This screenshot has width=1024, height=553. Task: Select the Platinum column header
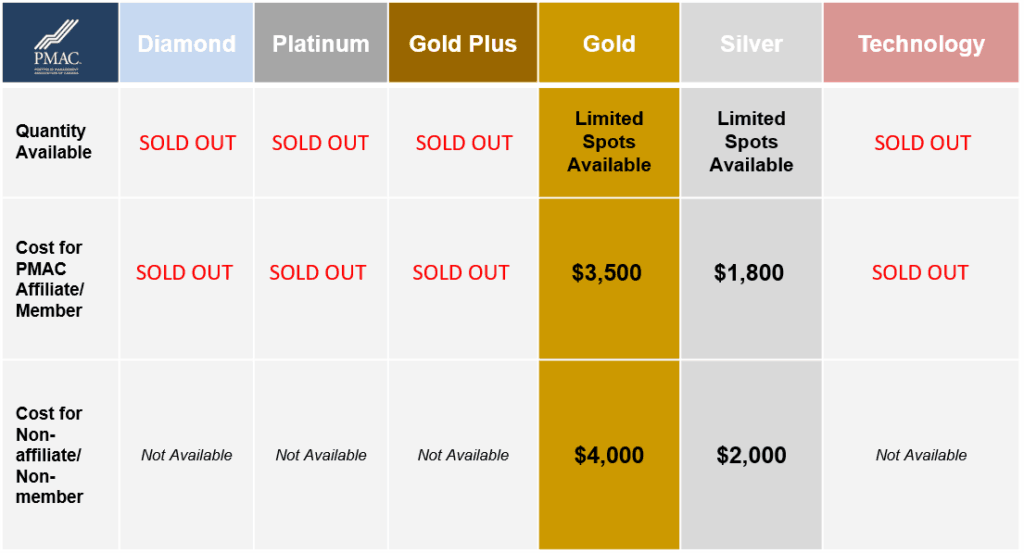pos(321,43)
